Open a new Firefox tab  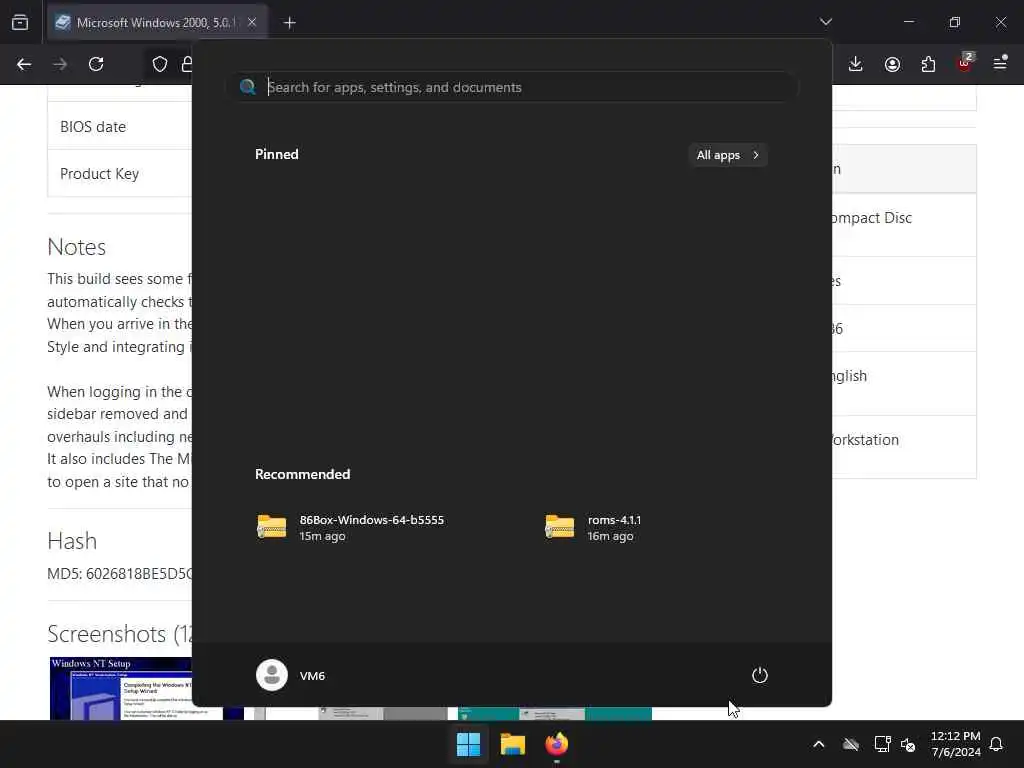click(289, 23)
